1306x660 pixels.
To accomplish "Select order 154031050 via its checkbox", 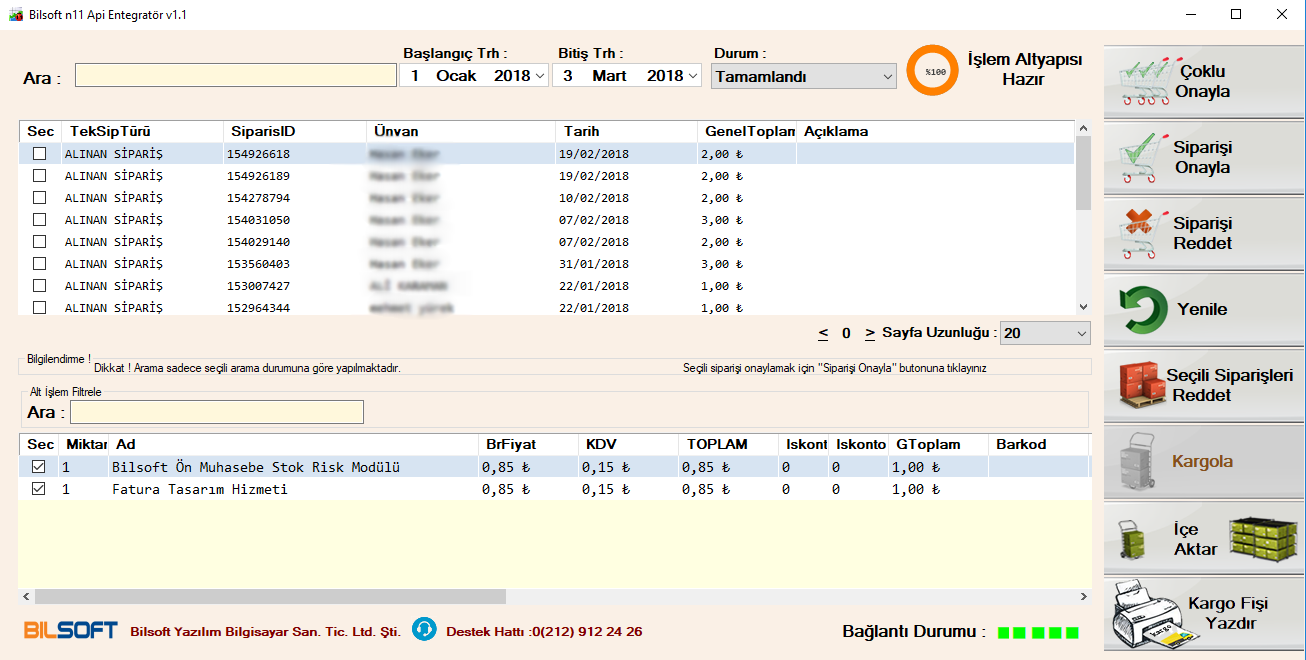I will pyautogui.click(x=40, y=220).
